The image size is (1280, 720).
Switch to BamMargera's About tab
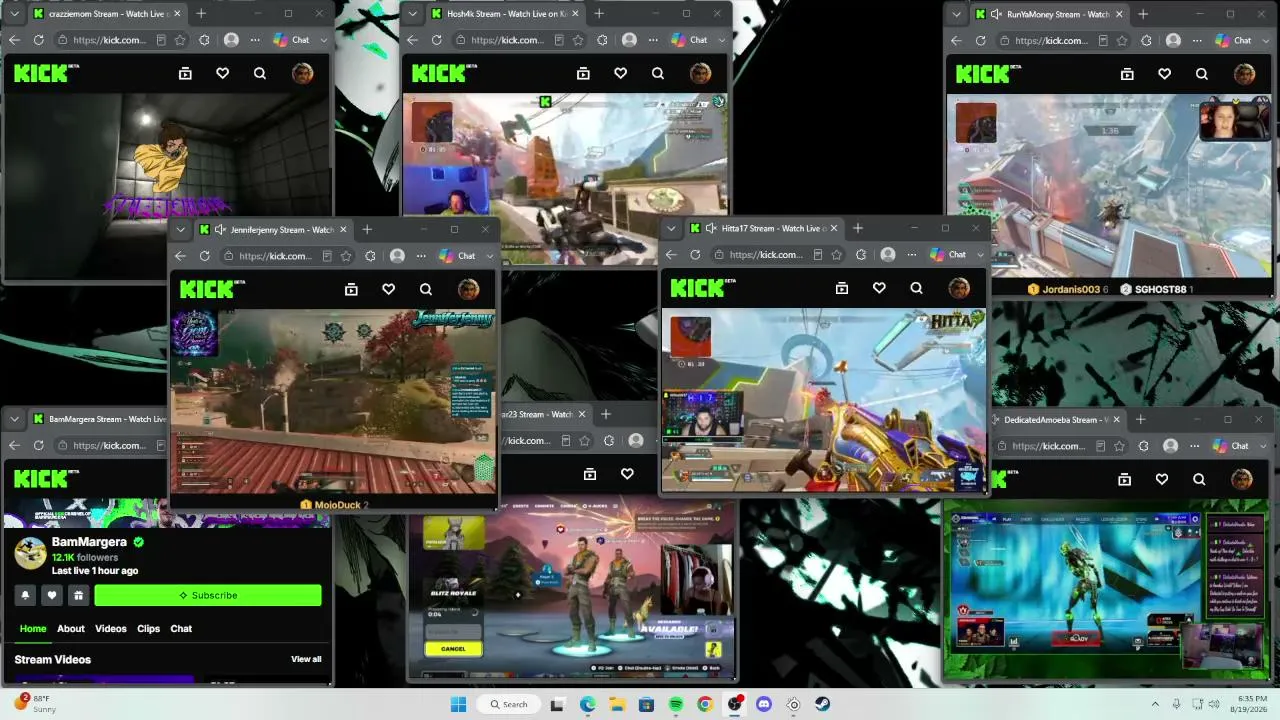tap(71, 628)
